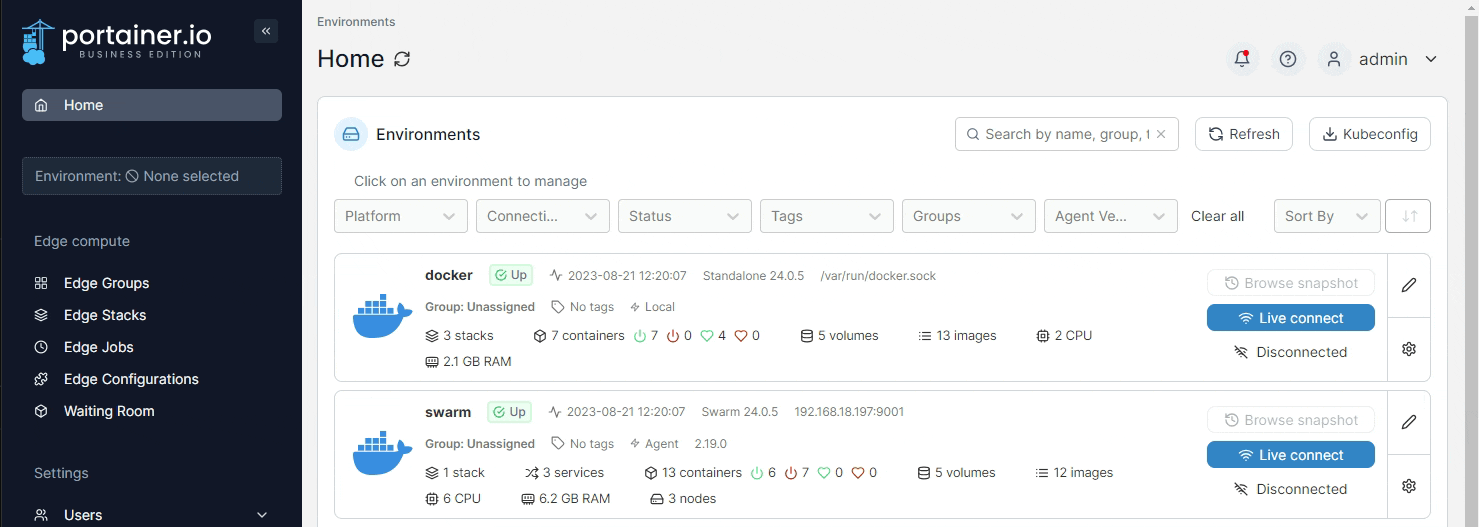Edit the swarm environment pencil icon
The image size is (1479, 527).
point(1409,422)
